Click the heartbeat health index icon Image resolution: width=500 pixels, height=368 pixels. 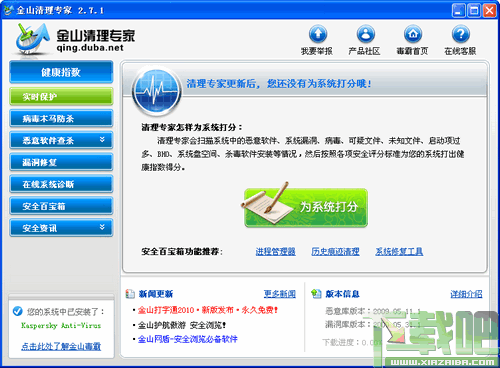click(x=156, y=91)
